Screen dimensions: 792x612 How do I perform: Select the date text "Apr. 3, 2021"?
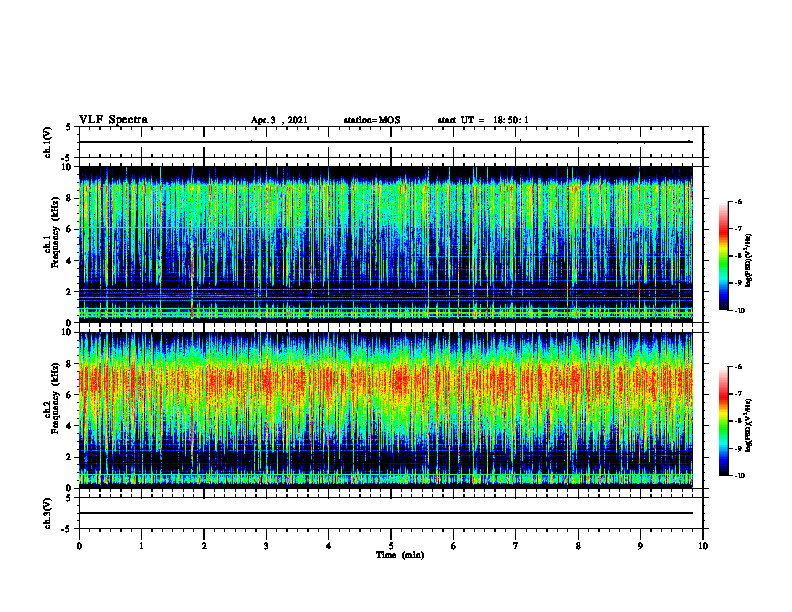tap(279, 120)
